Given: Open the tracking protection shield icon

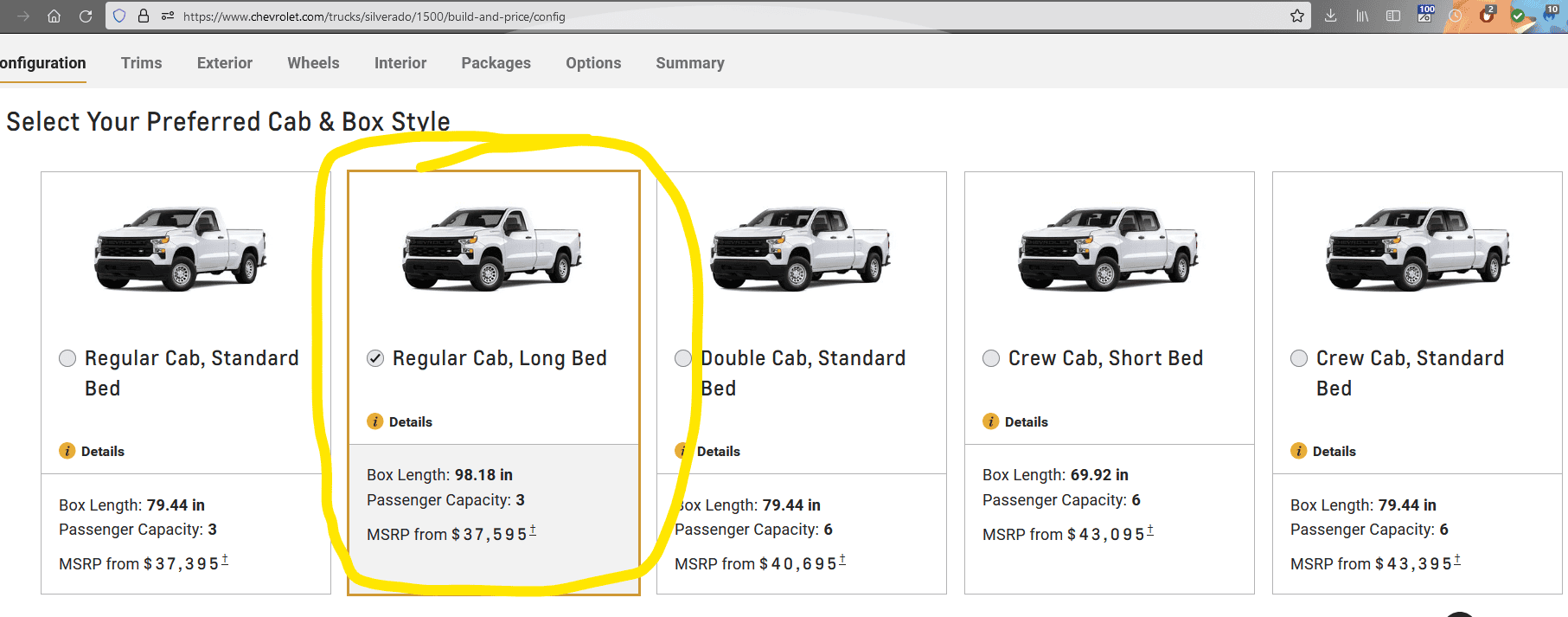Looking at the screenshot, I should (x=120, y=16).
